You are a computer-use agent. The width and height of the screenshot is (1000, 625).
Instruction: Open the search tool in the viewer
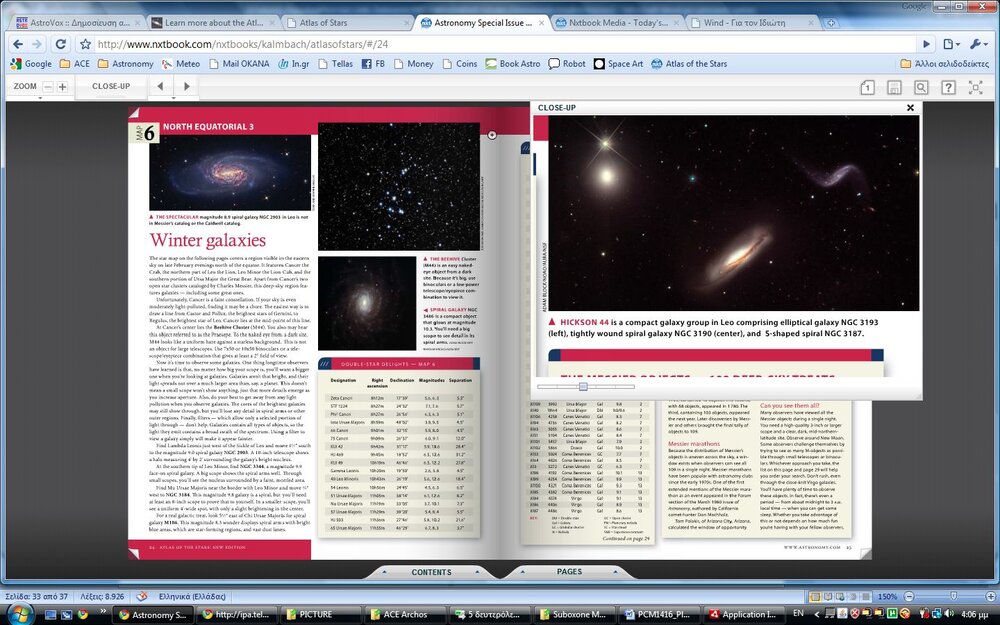tap(922, 87)
